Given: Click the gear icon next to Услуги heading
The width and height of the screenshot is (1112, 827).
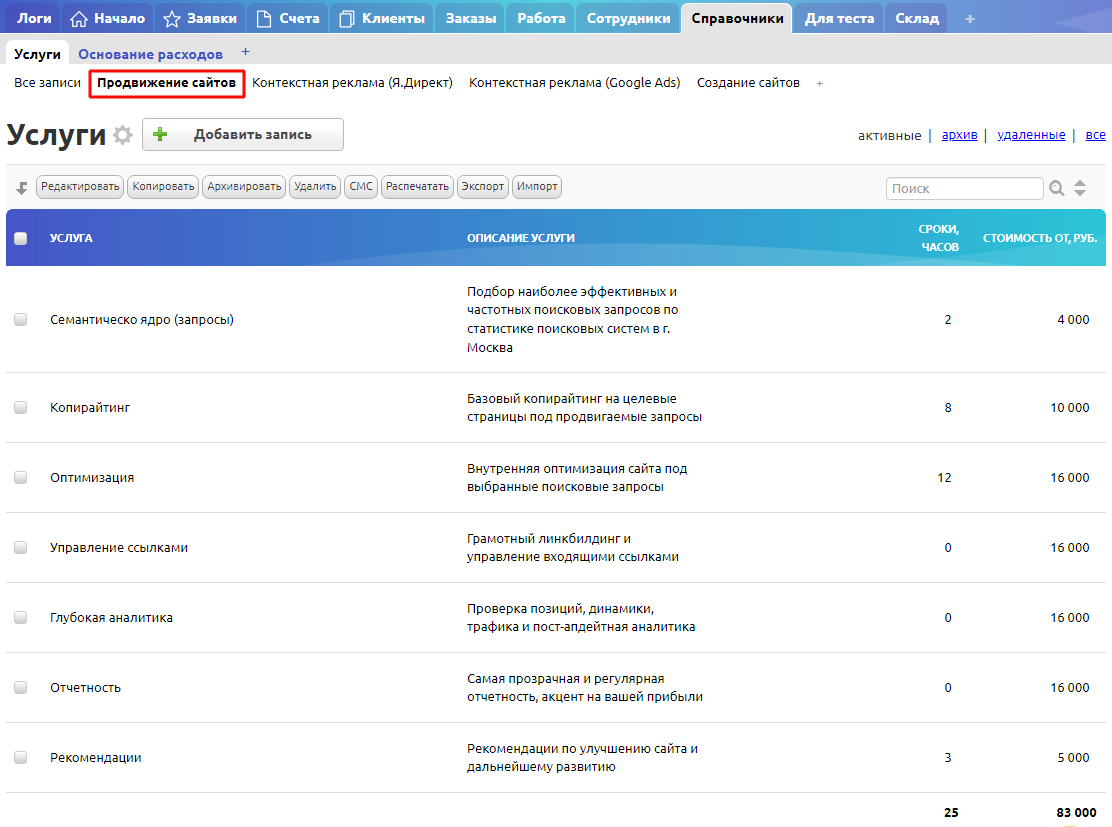Looking at the screenshot, I should click(x=122, y=136).
